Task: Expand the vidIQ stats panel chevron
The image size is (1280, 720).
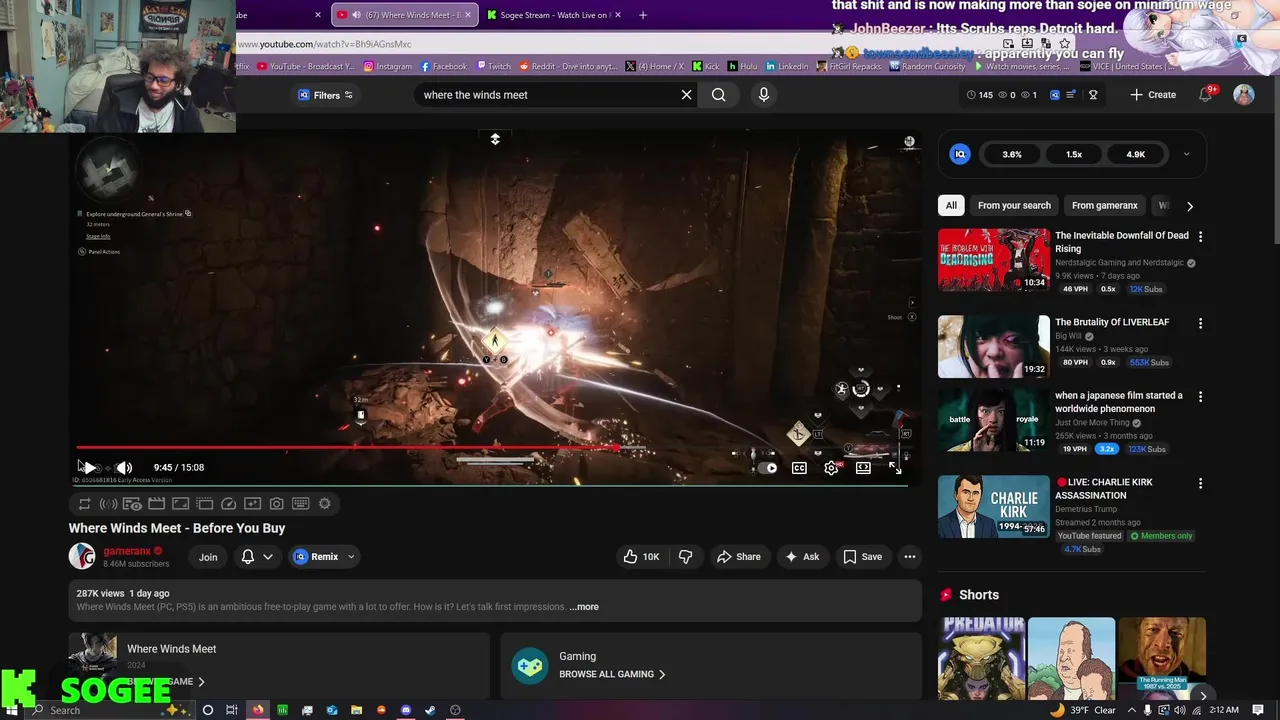Action: [x=1186, y=154]
